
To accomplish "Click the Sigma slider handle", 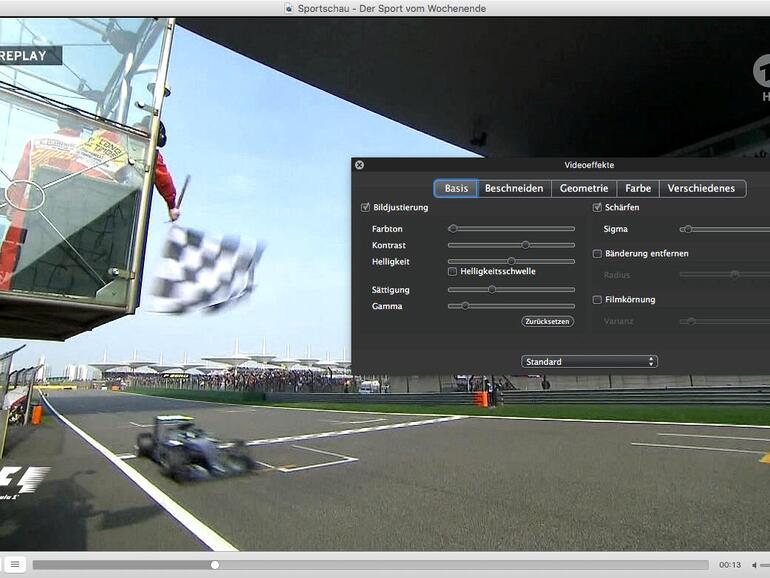I will (688, 229).
